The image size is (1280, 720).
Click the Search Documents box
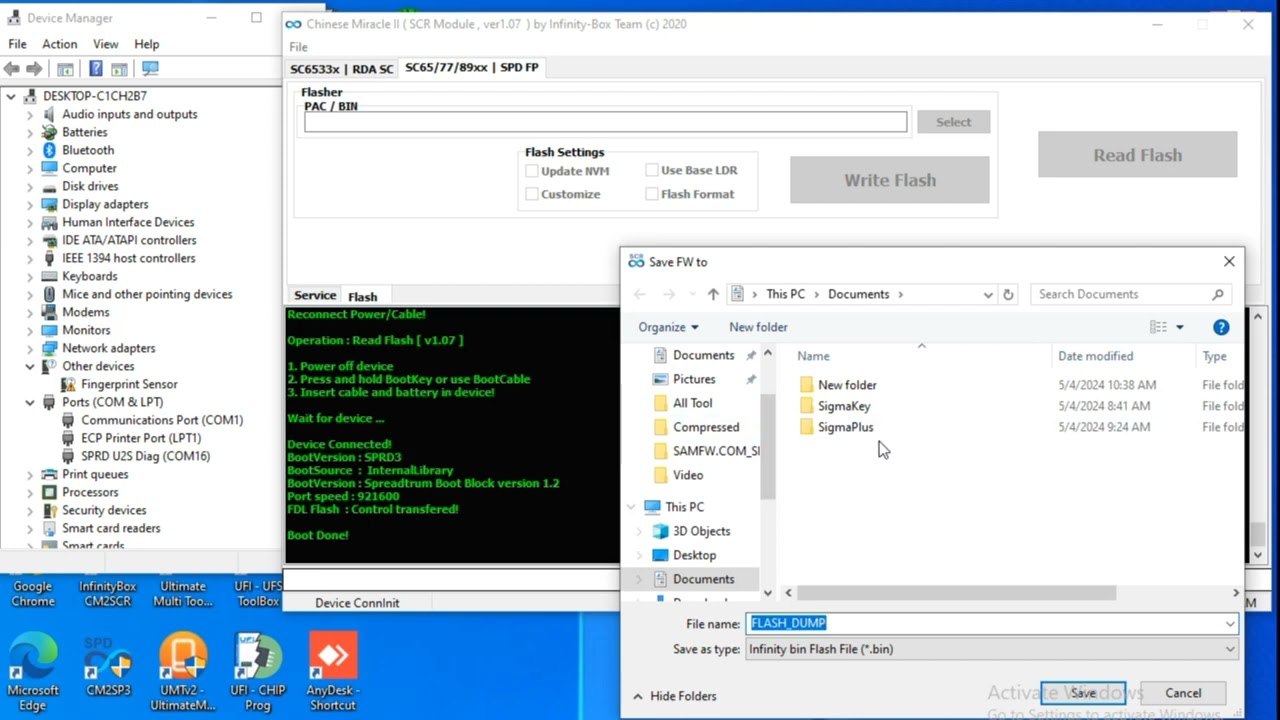pos(1130,294)
